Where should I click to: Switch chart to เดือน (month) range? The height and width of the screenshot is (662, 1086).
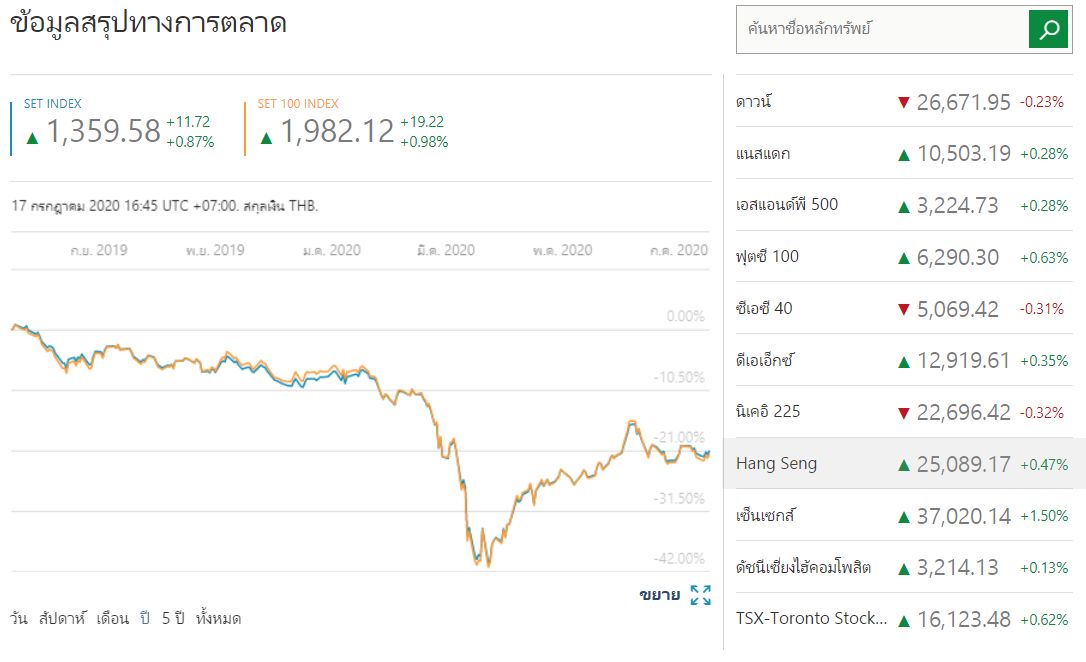(113, 618)
